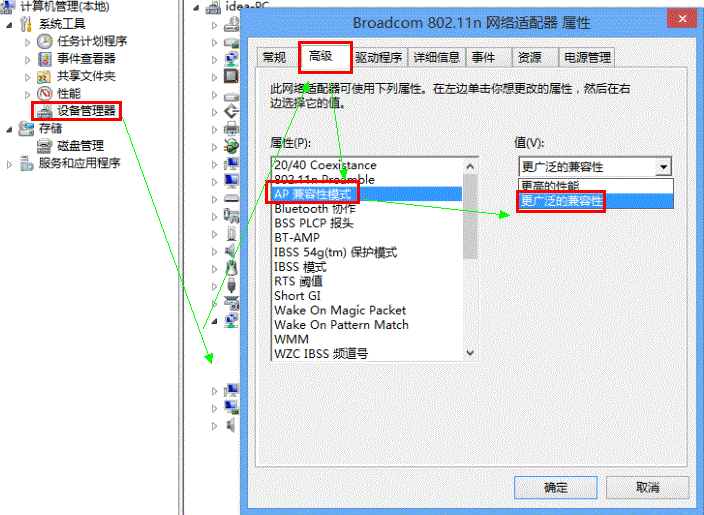Viewport: 704px width, 515px height.
Task: Select the Storage (存储) icon
Action: (26, 128)
